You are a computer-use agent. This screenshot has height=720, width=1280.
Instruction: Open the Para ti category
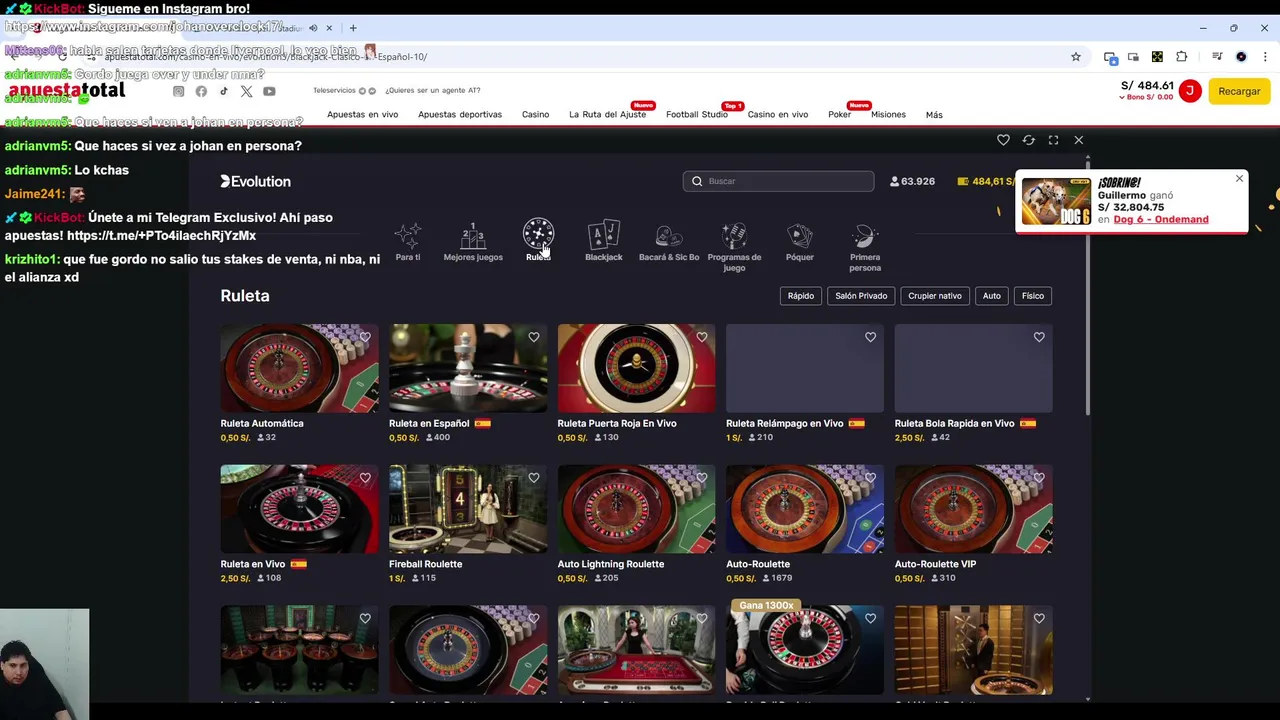[408, 241]
